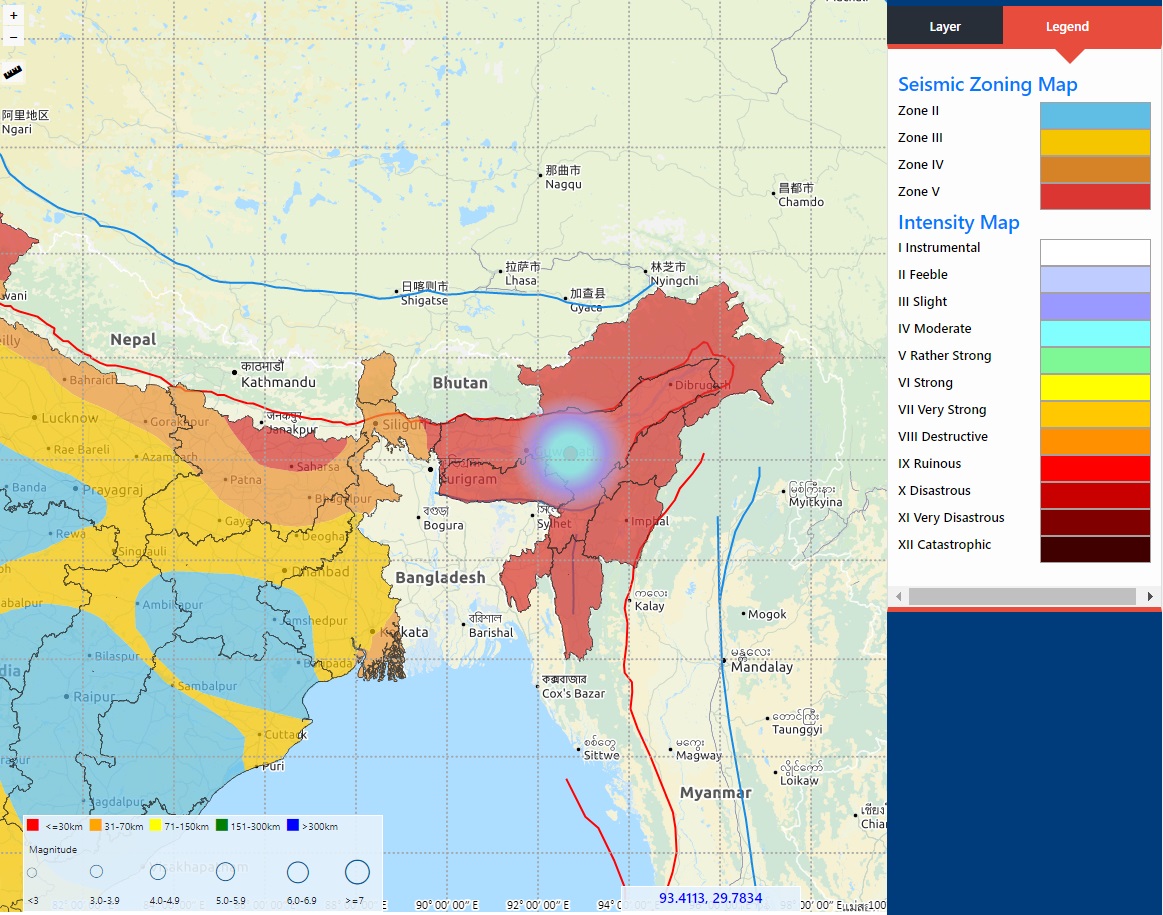
Task: Click the I Instrumental white swatch
Action: point(1094,252)
